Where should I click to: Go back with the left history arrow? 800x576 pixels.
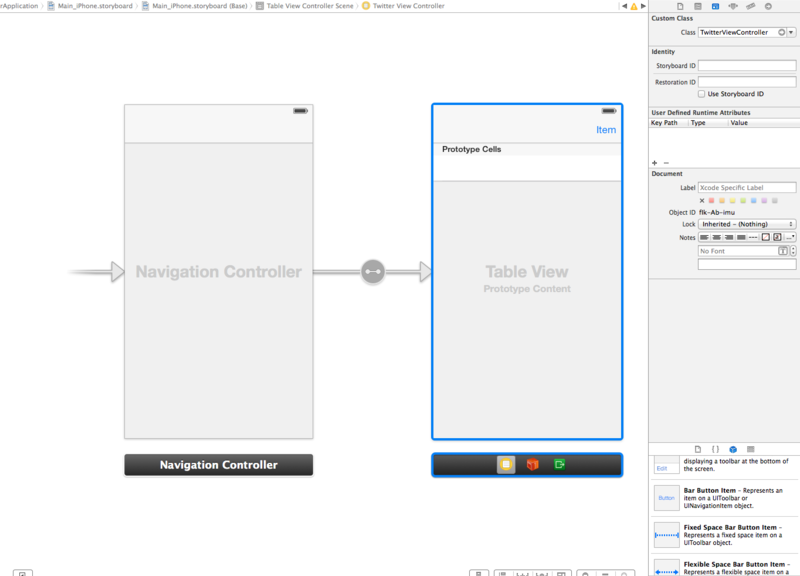pos(624,6)
